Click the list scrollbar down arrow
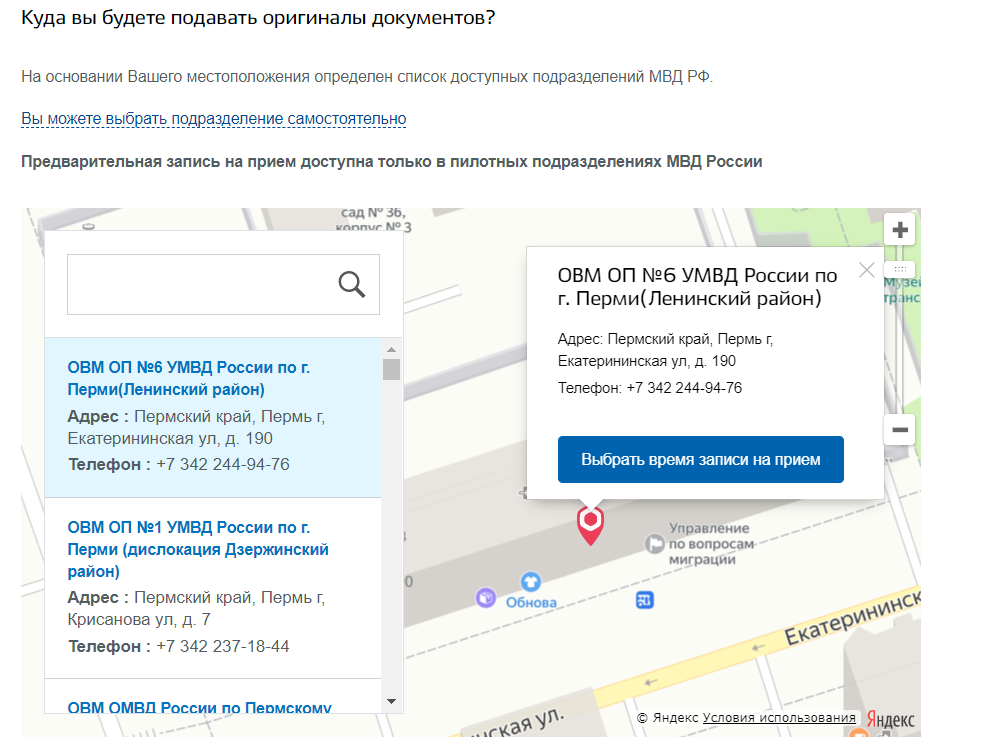The height and width of the screenshot is (751, 999). 391,701
